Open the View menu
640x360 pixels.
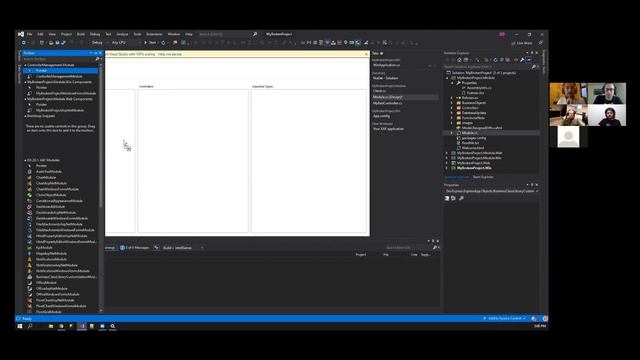(x=52, y=34)
